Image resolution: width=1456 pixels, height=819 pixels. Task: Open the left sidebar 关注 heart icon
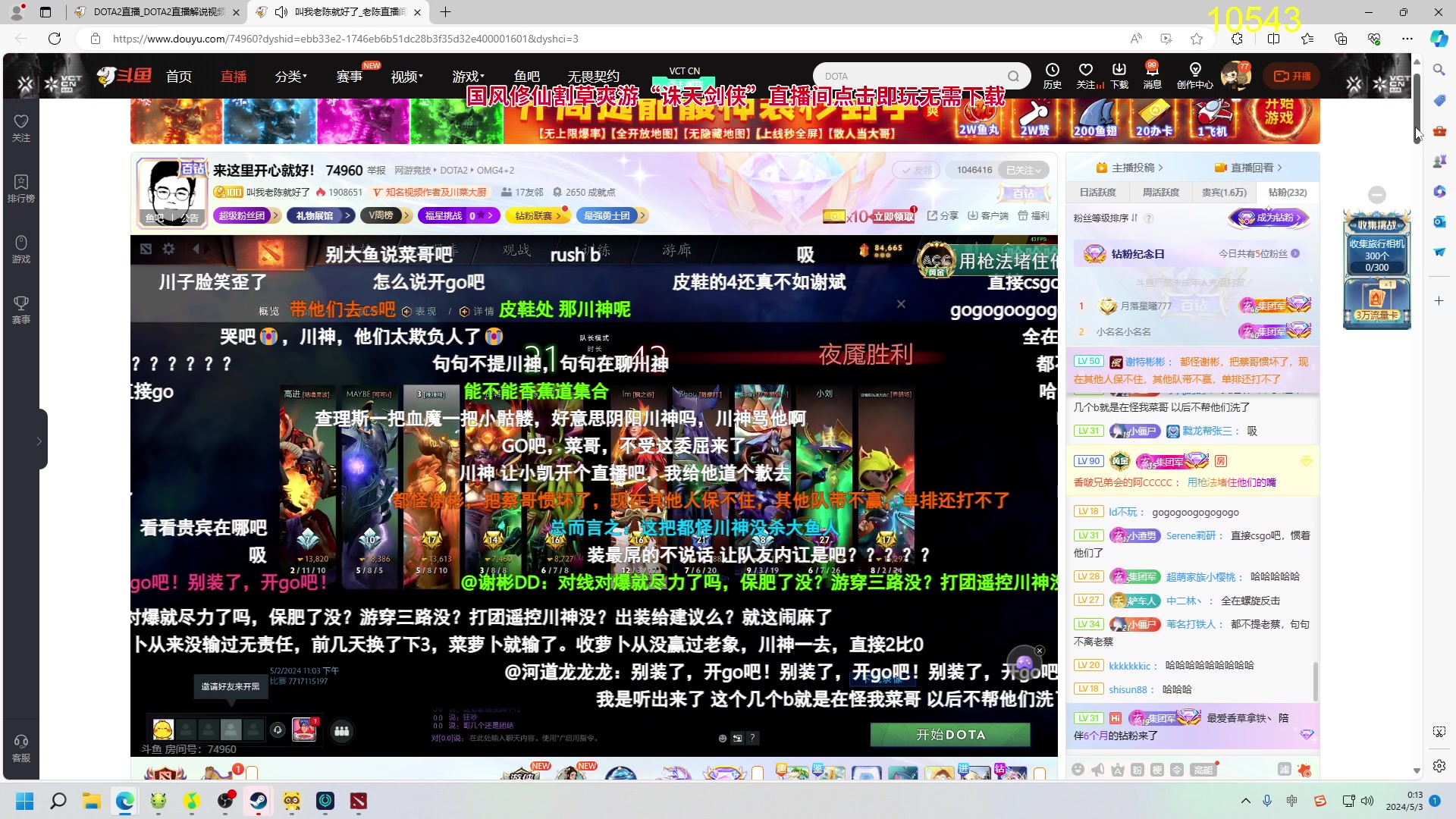[x=21, y=122]
